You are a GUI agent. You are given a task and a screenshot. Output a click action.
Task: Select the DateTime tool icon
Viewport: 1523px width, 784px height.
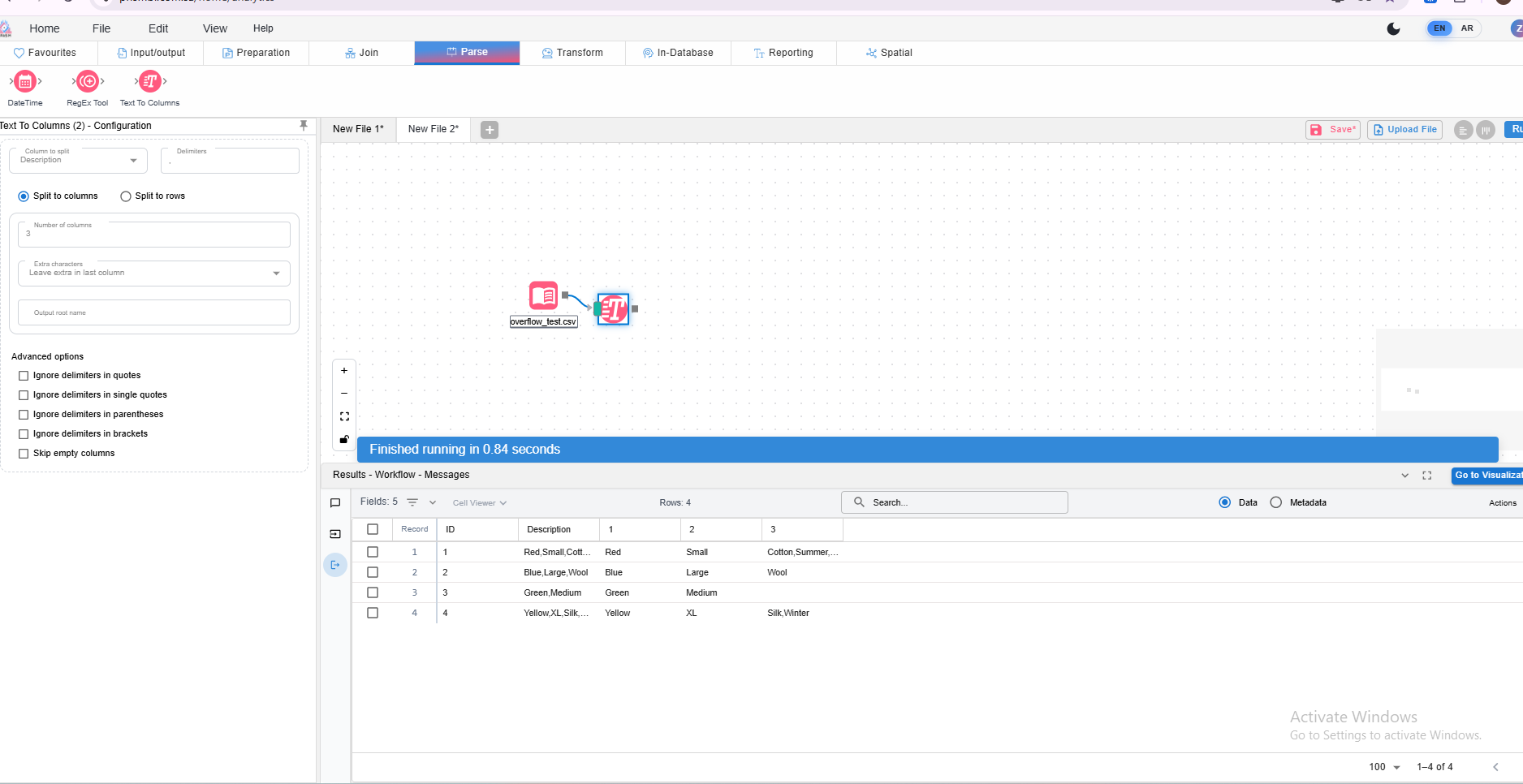tap(25, 82)
